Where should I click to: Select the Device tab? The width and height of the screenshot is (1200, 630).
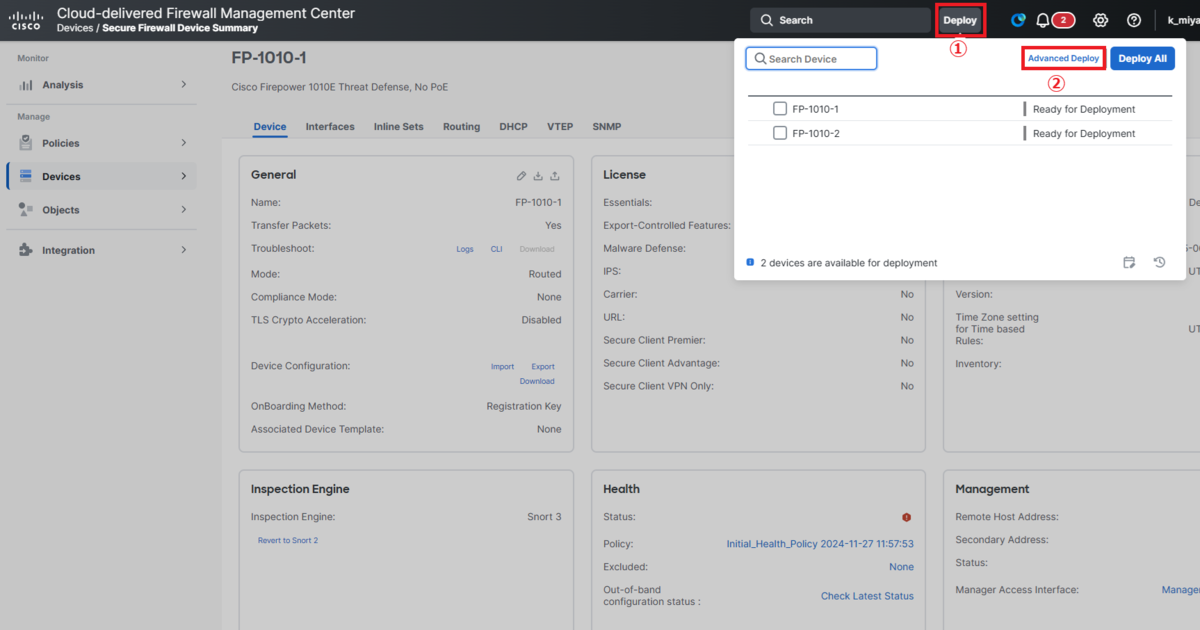270,127
